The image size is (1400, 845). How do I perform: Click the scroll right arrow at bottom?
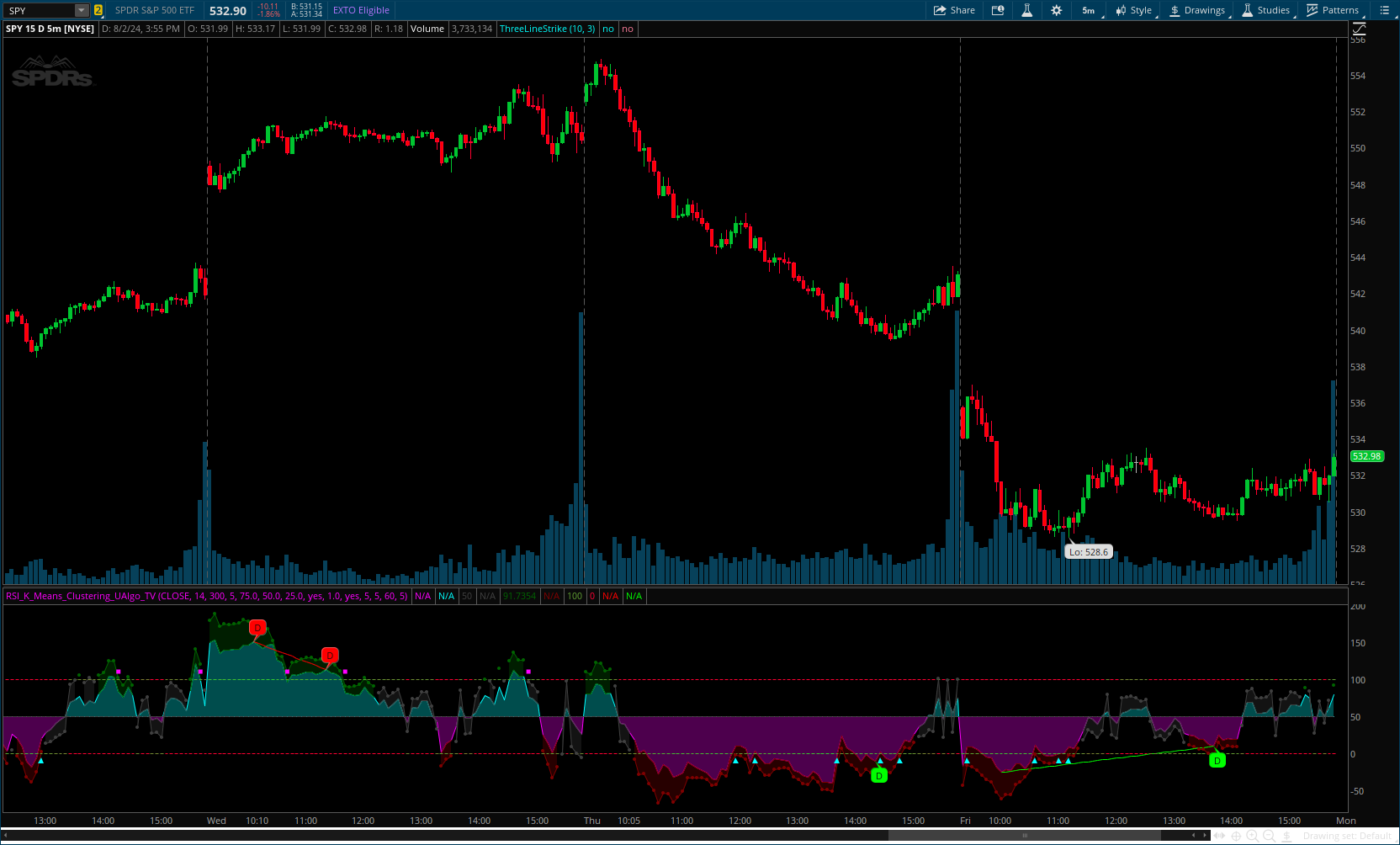point(1204,836)
